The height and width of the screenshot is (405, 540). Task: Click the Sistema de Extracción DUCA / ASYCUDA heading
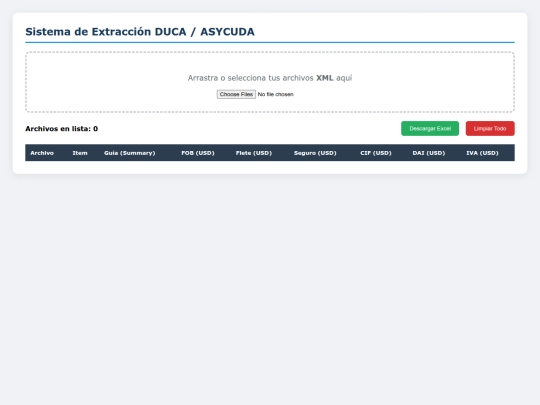140,32
